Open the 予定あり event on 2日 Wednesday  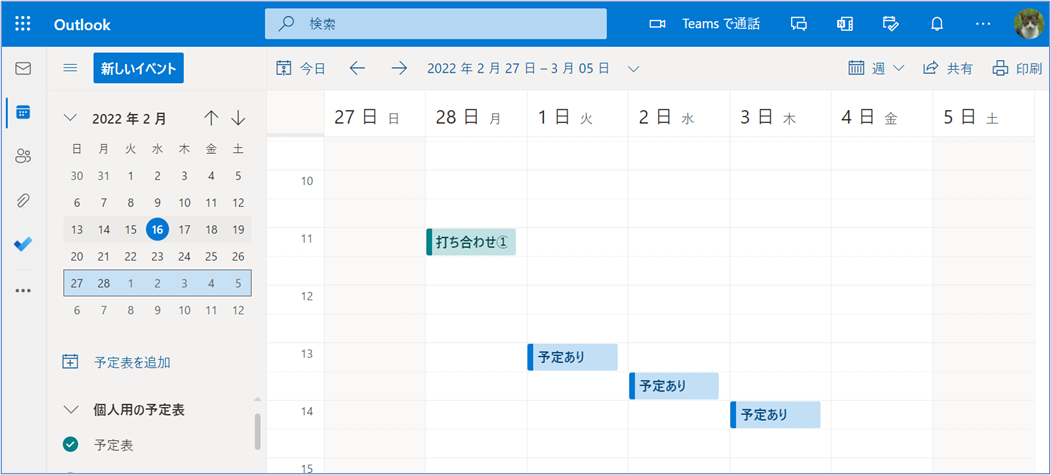pyautogui.click(x=674, y=386)
